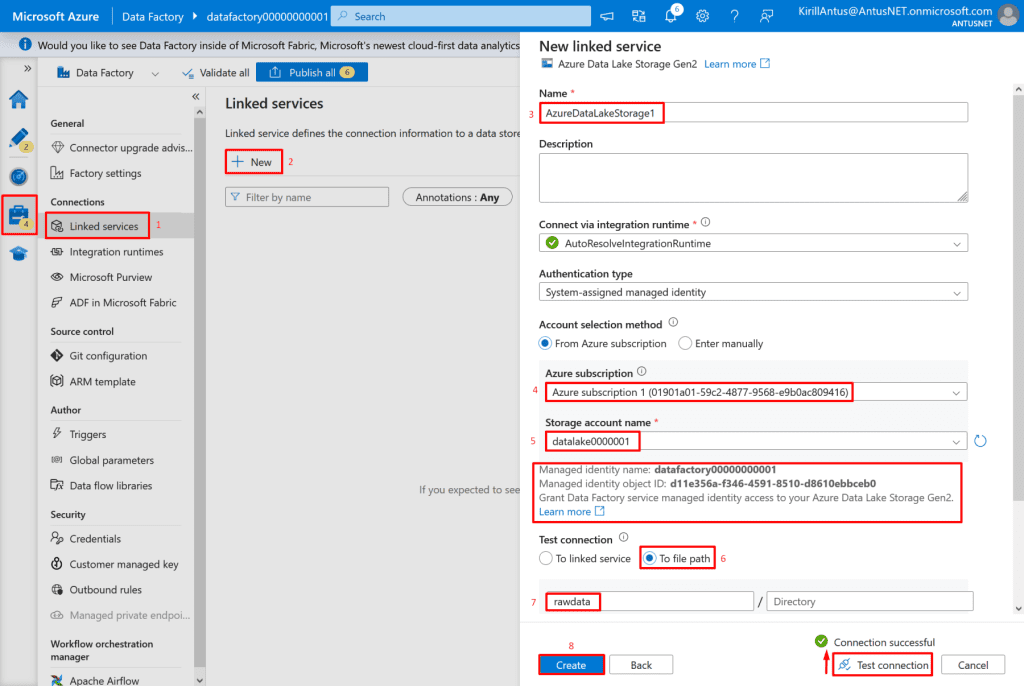Open the Learning Center graduation cap icon
Viewport: 1024px width, 686px height.
19,253
